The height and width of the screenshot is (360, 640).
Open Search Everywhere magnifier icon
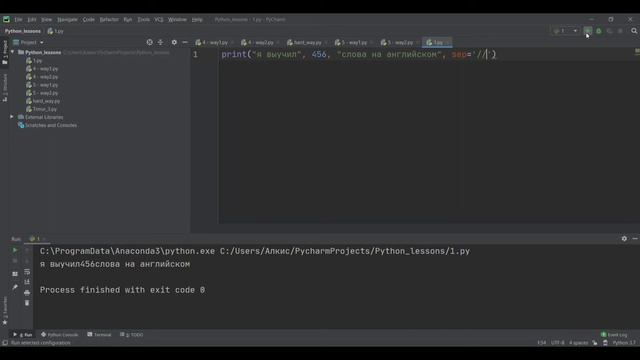[x=634, y=31]
